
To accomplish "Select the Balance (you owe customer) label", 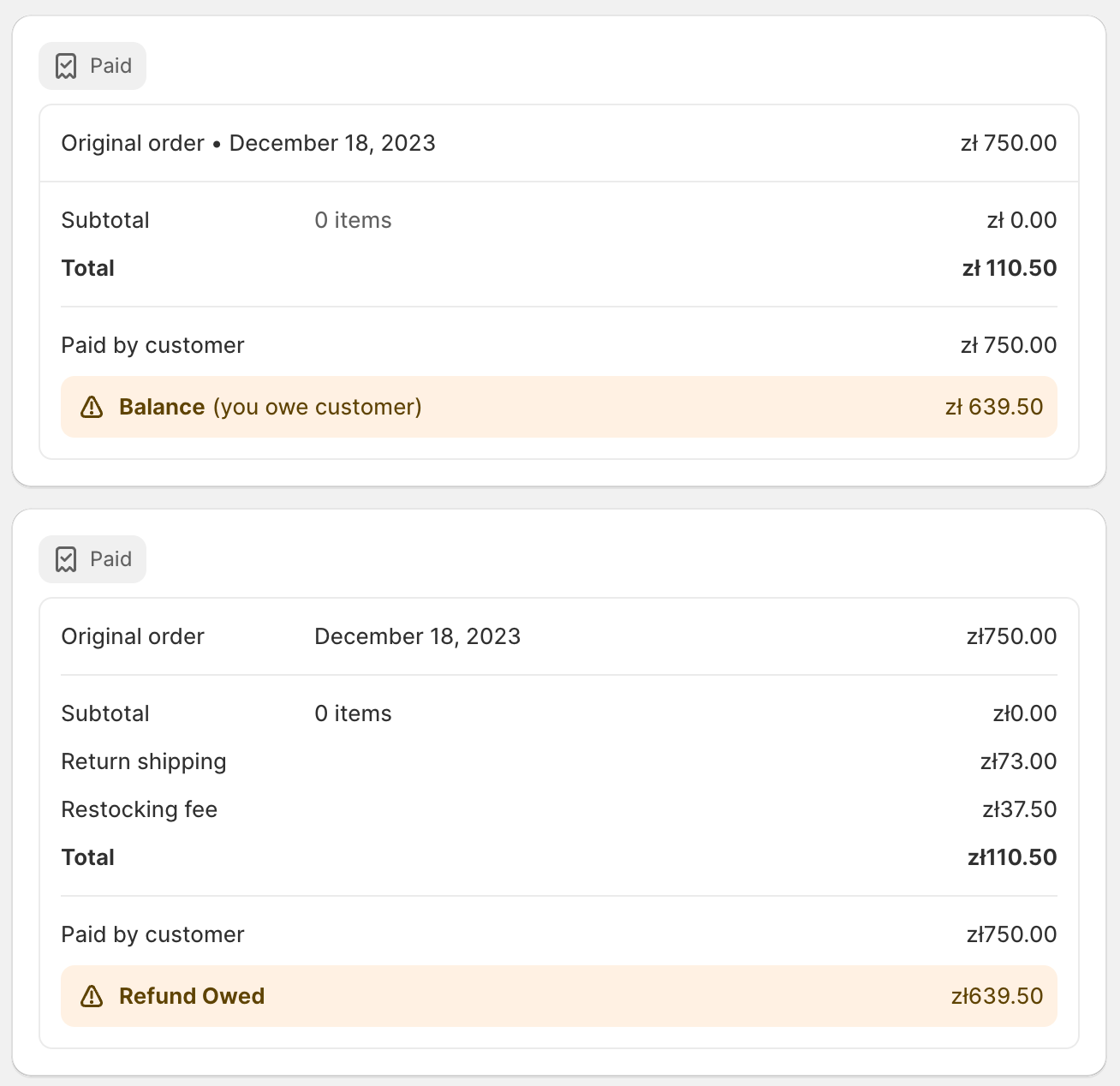I will pos(270,407).
